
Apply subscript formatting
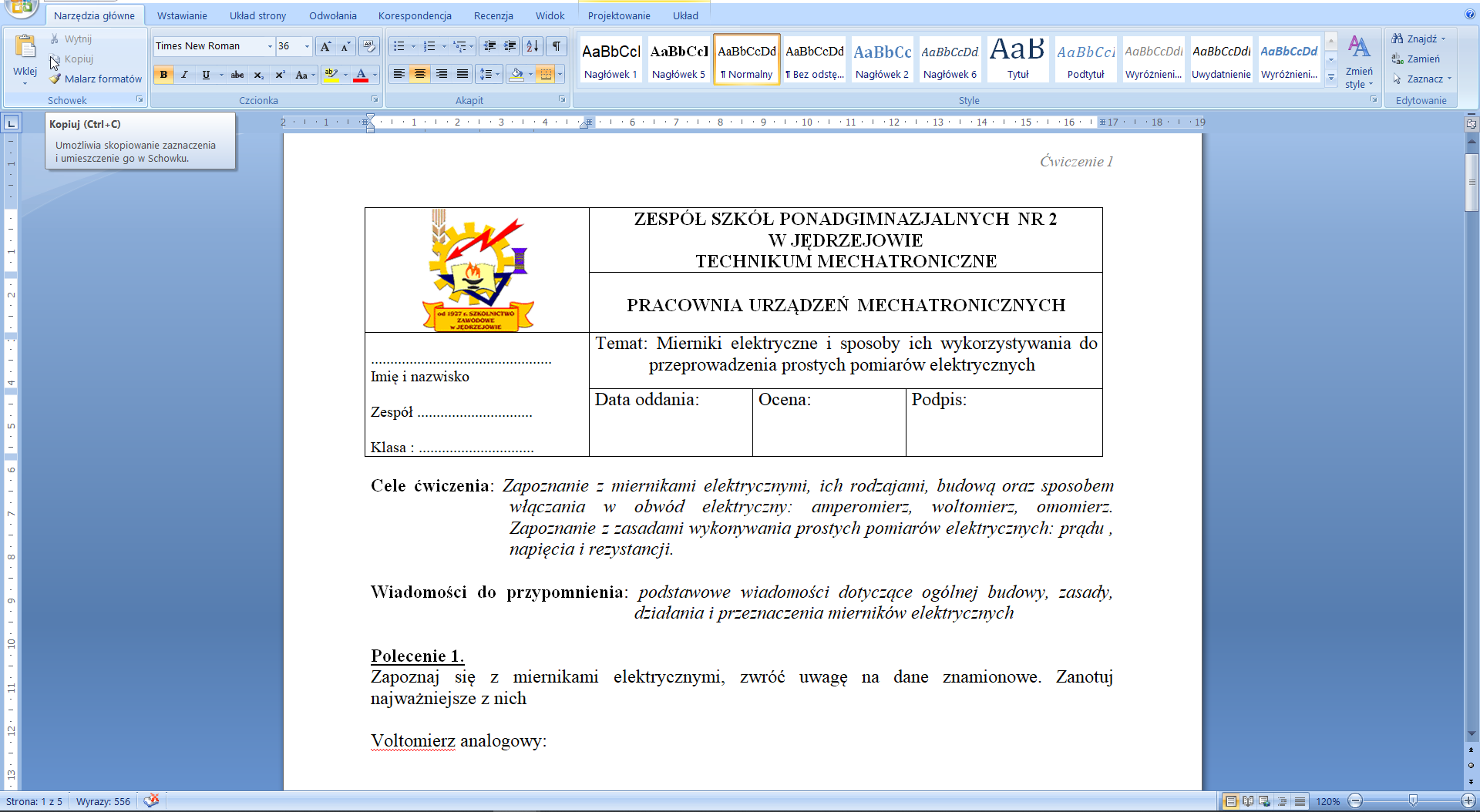click(x=258, y=75)
